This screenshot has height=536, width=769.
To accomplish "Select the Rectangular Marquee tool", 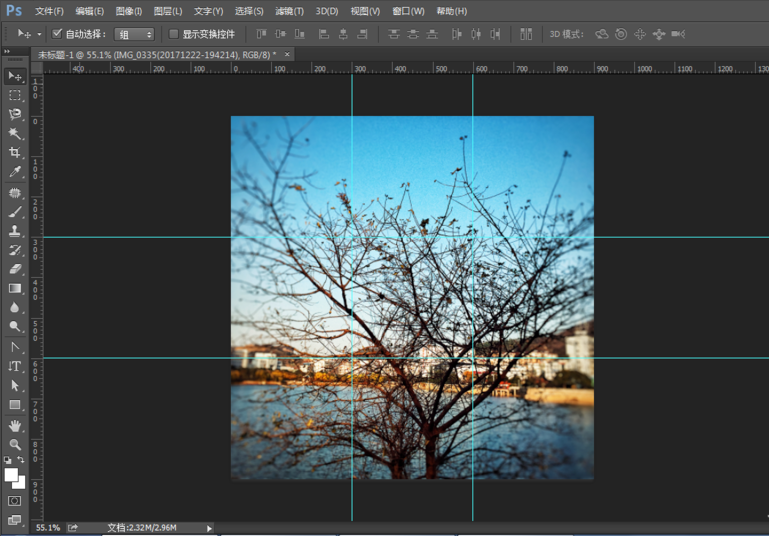I will click(15, 95).
